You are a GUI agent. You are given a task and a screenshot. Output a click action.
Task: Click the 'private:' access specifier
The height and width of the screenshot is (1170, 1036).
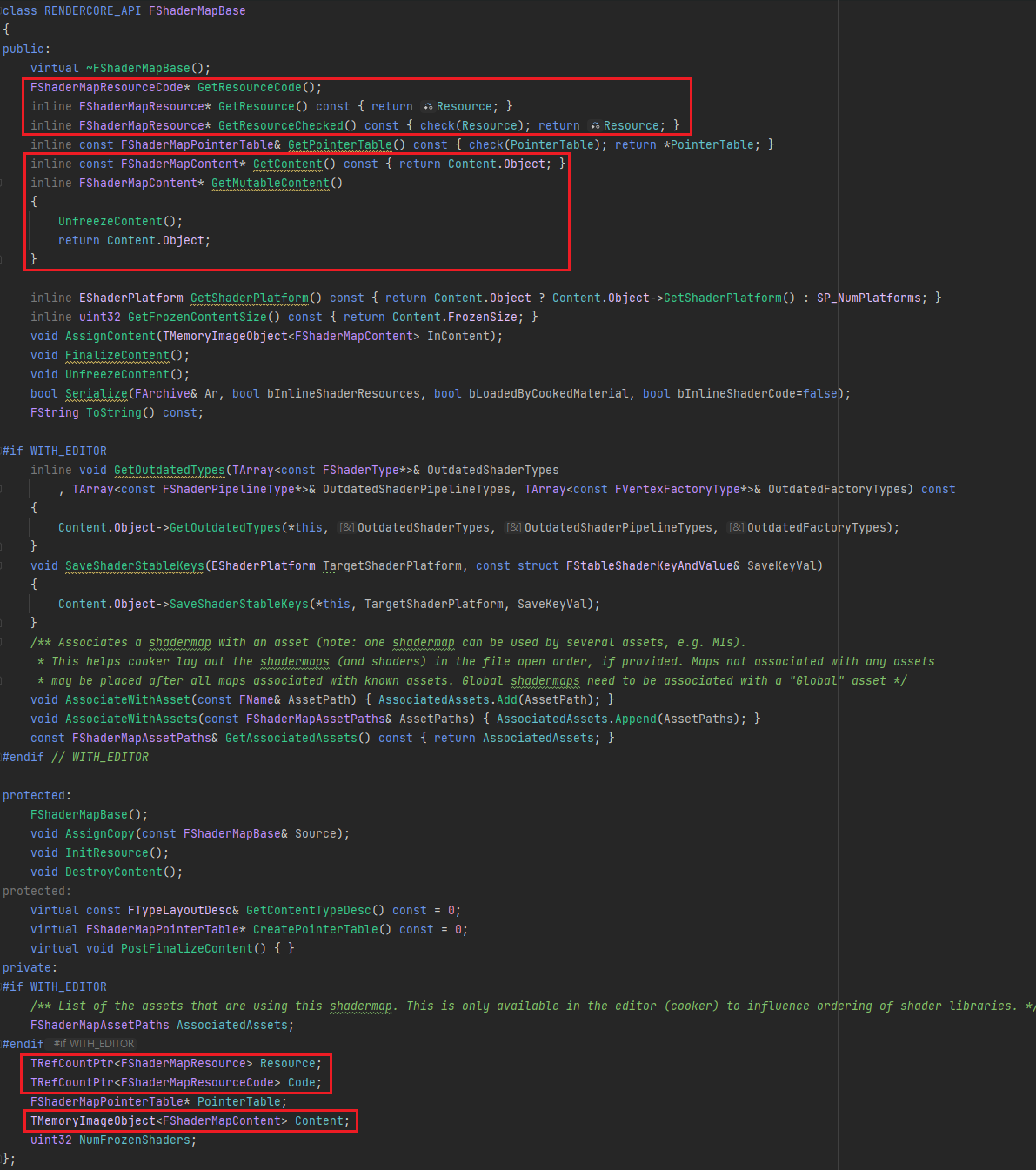pos(30,967)
